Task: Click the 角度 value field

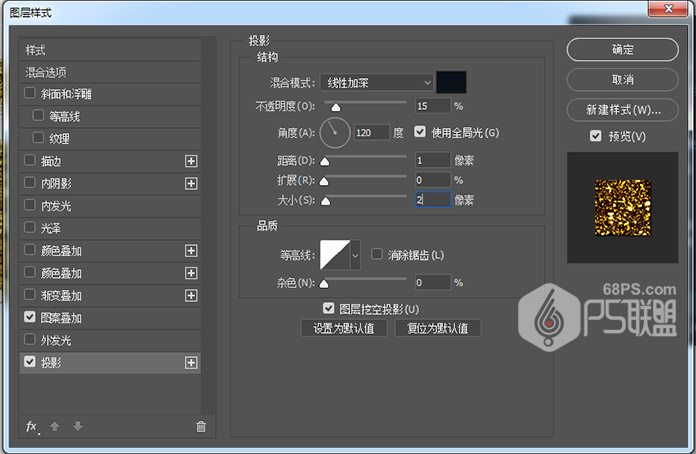Action: tap(372, 133)
